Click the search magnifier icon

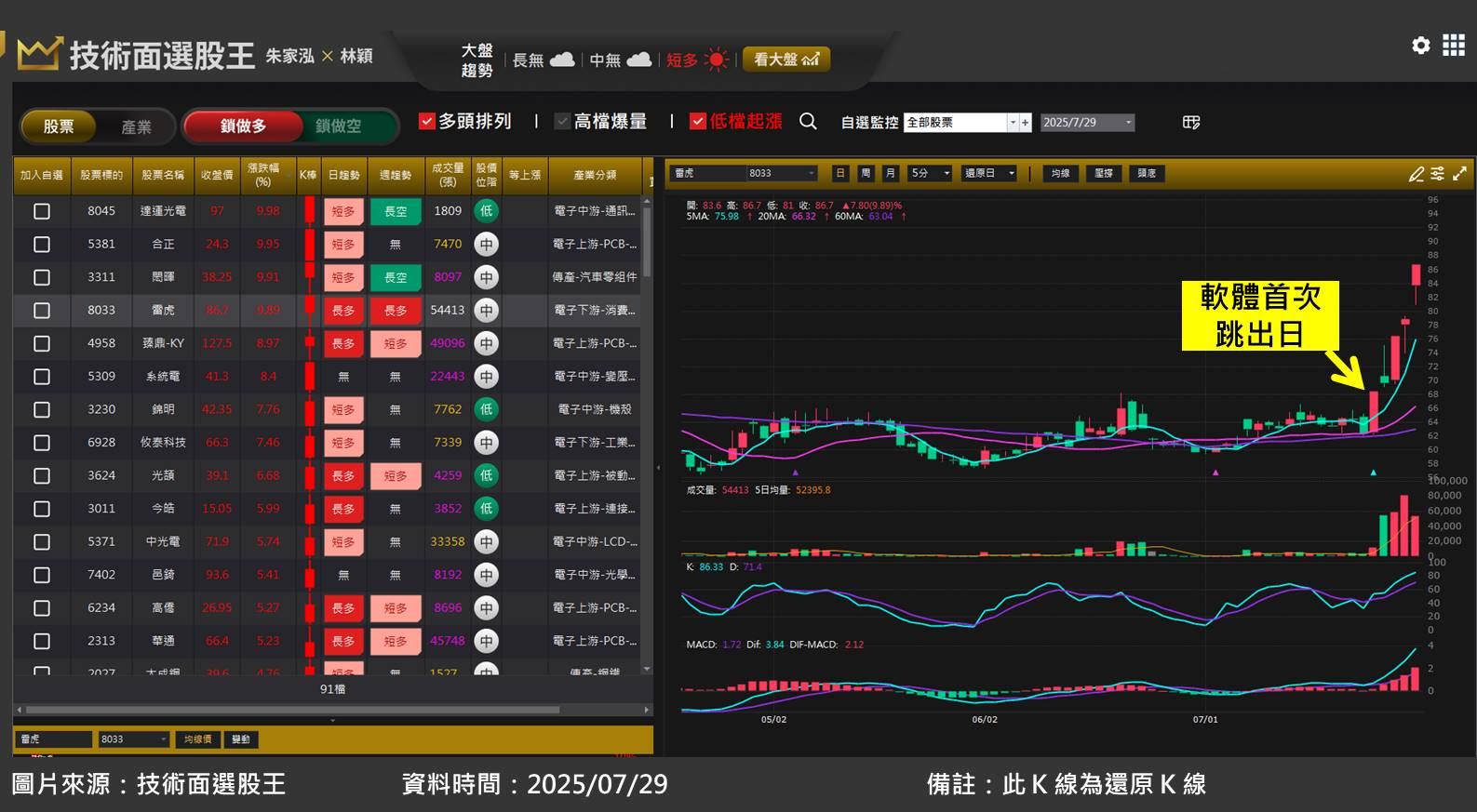808,122
